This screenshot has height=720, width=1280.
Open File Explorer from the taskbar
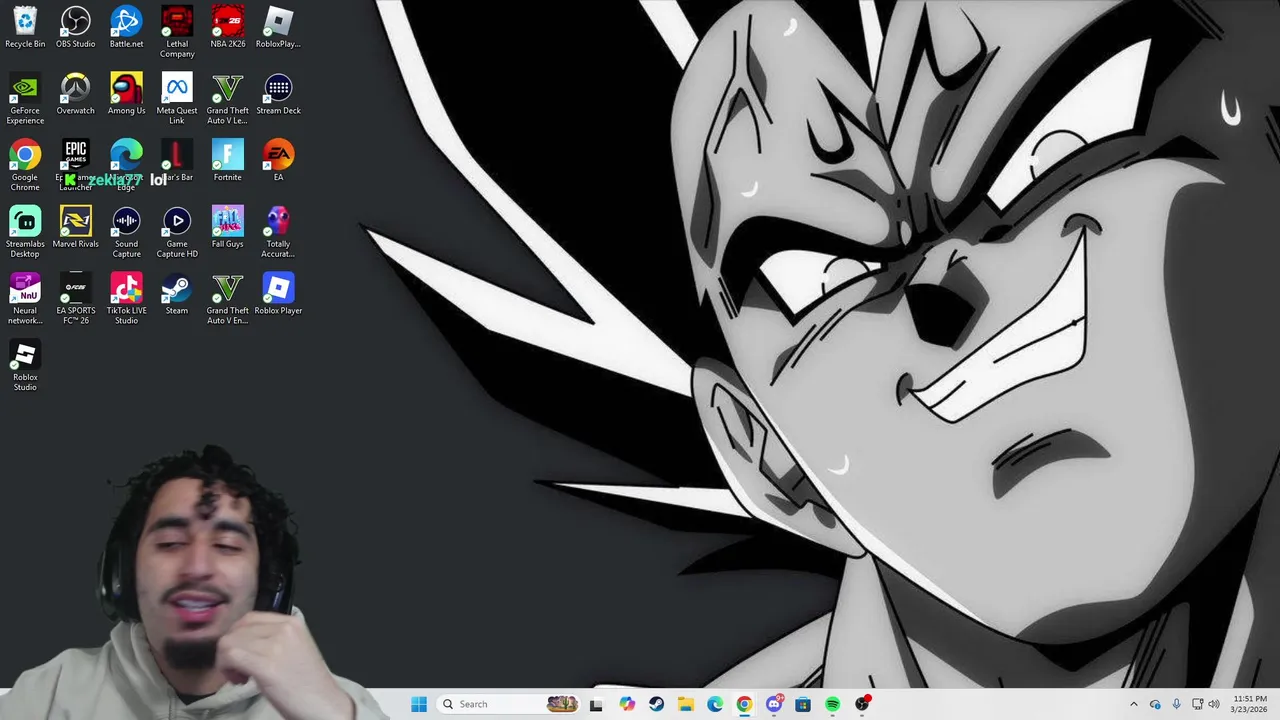pos(686,704)
